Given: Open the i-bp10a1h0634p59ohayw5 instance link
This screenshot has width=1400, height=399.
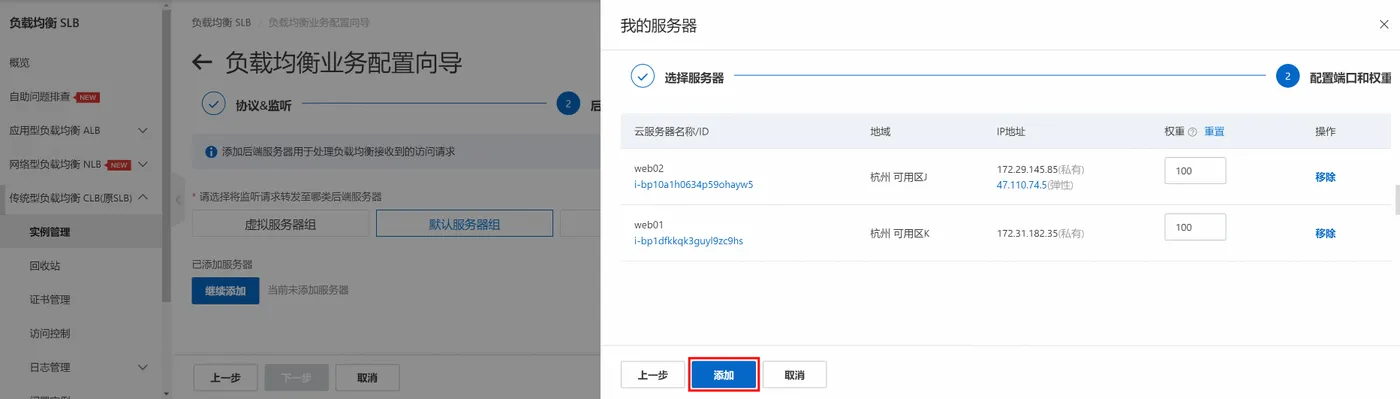Looking at the screenshot, I should coord(693,184).
